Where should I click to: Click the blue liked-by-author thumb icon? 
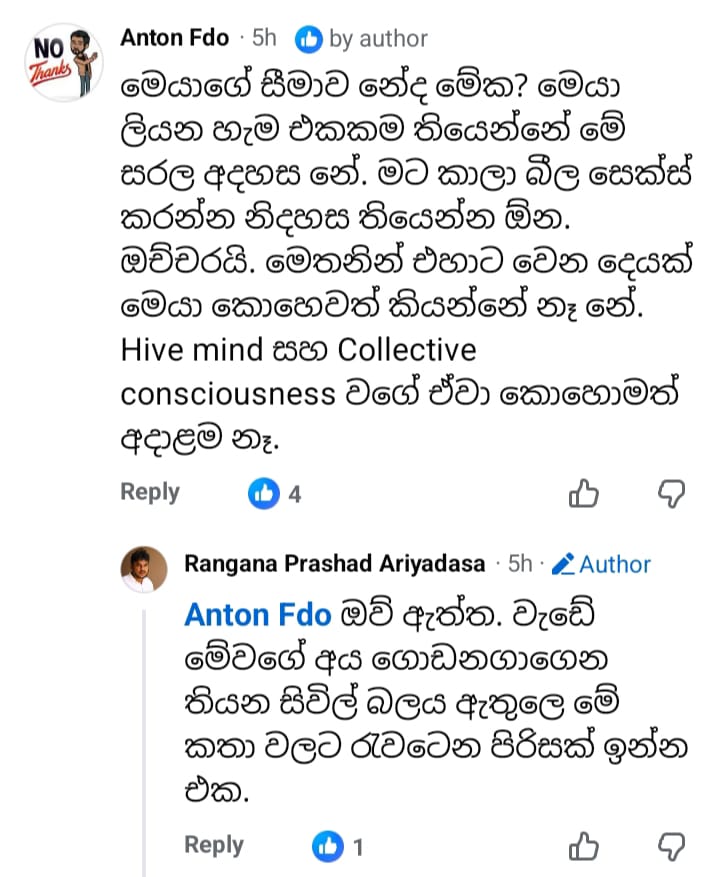[x=309, y=39]
